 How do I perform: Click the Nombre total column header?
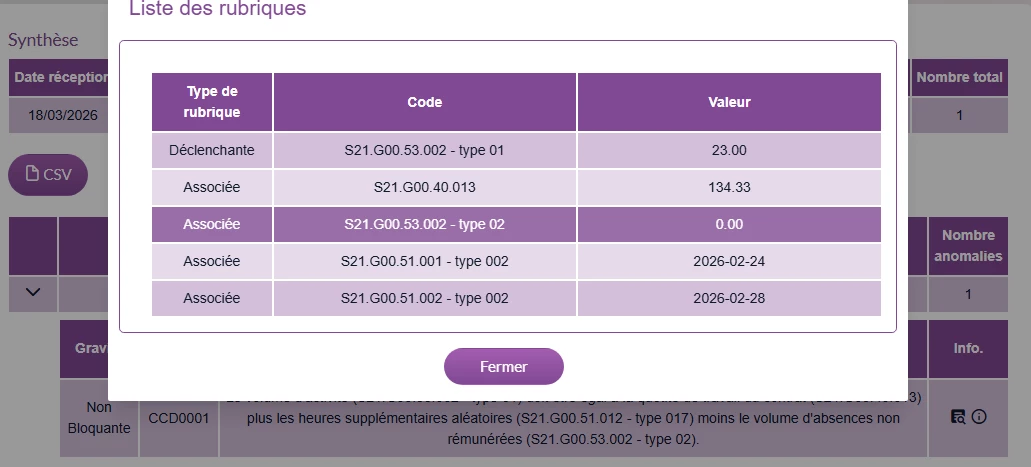point(959,77)
